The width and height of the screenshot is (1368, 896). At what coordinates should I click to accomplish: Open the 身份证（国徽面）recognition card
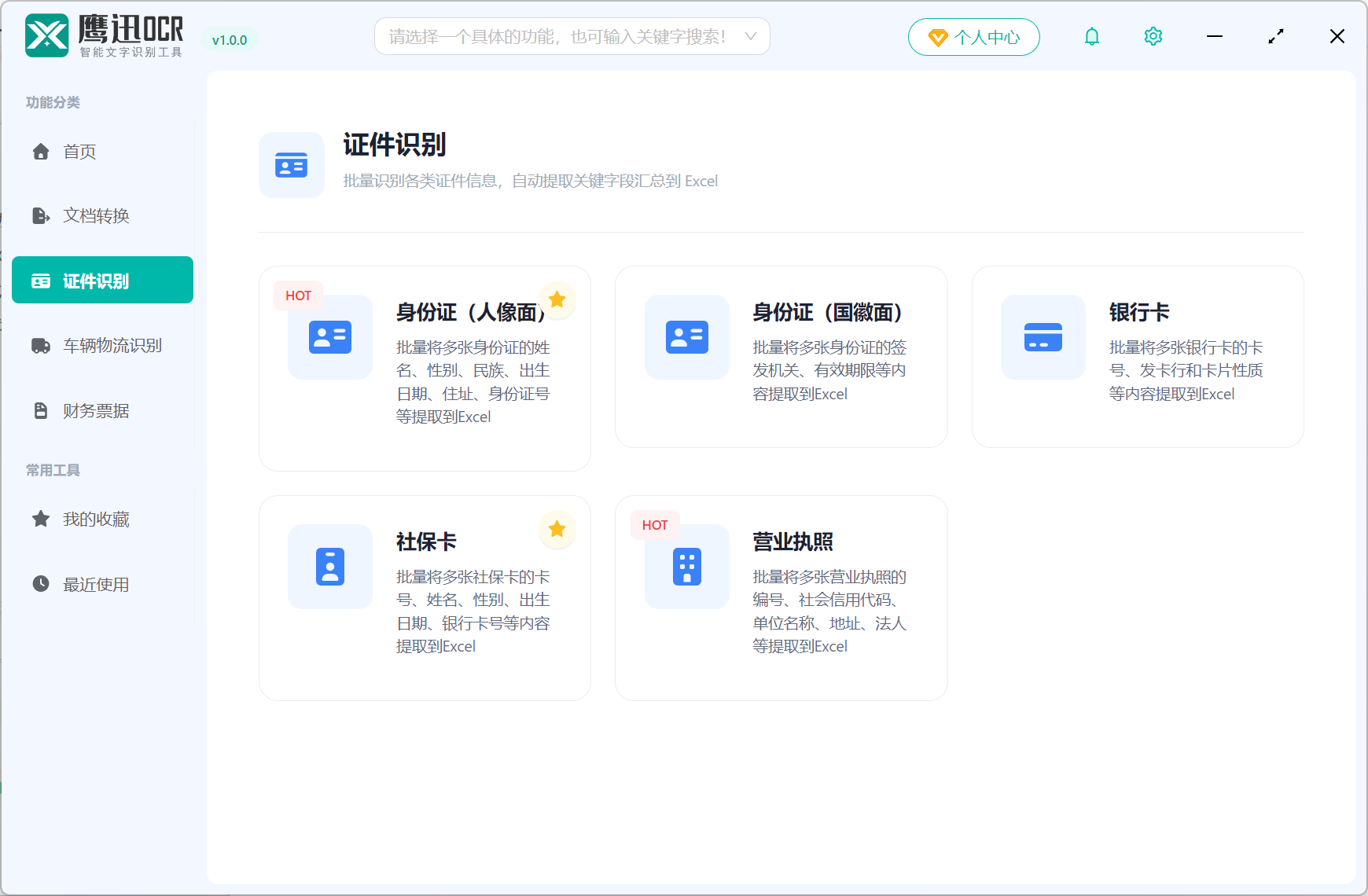[x=781, y=356]
